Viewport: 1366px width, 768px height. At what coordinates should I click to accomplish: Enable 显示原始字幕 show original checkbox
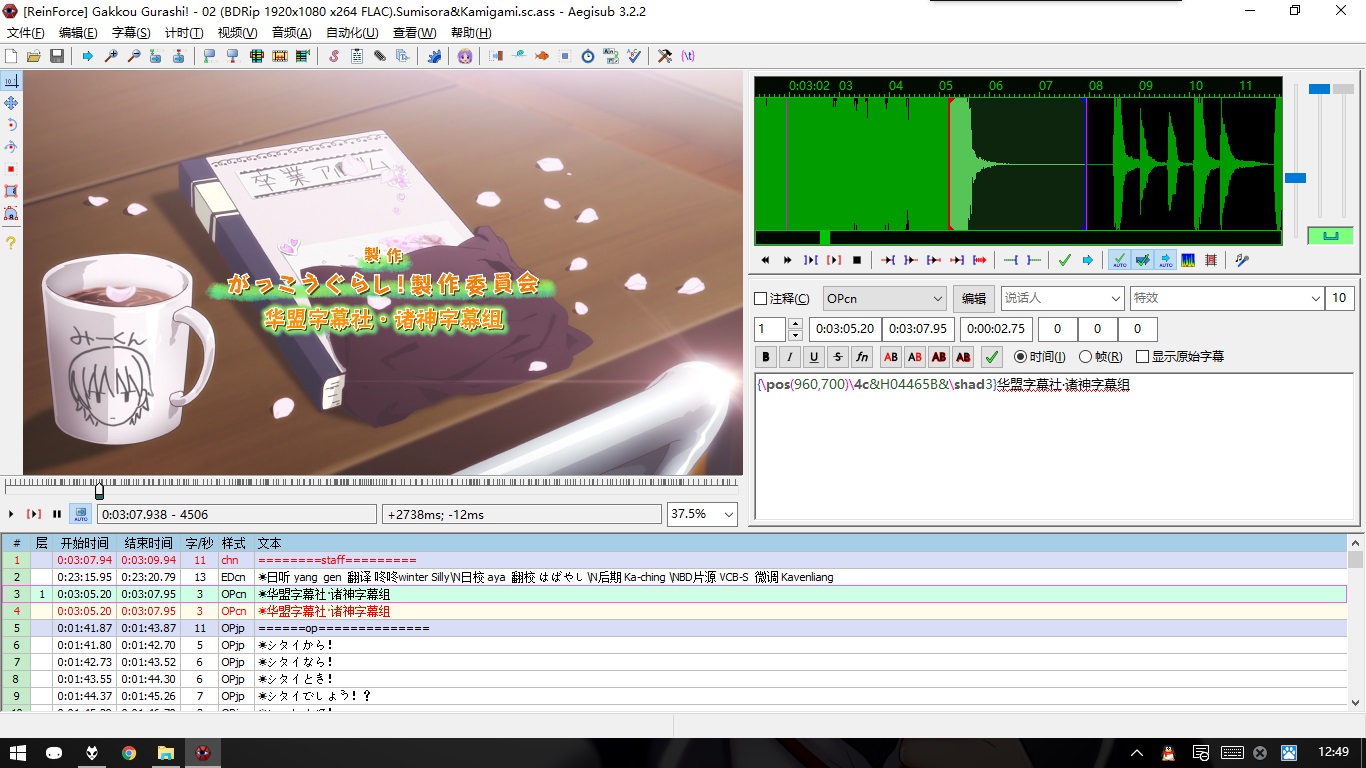click(1142, 356)
